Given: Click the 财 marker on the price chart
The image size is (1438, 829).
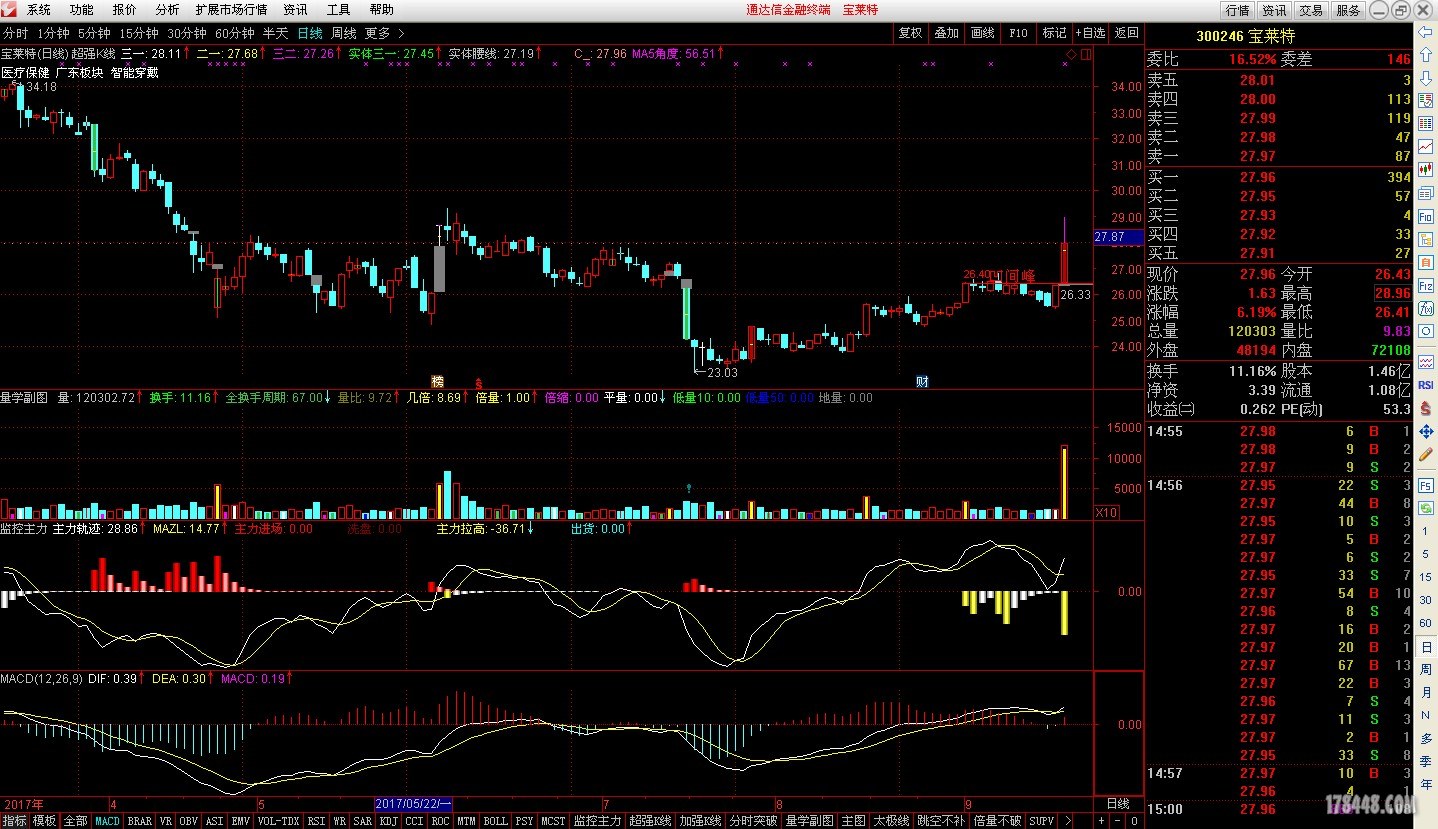Looking at the screenshot, I should pyautogui.click(x=921, y=381).
